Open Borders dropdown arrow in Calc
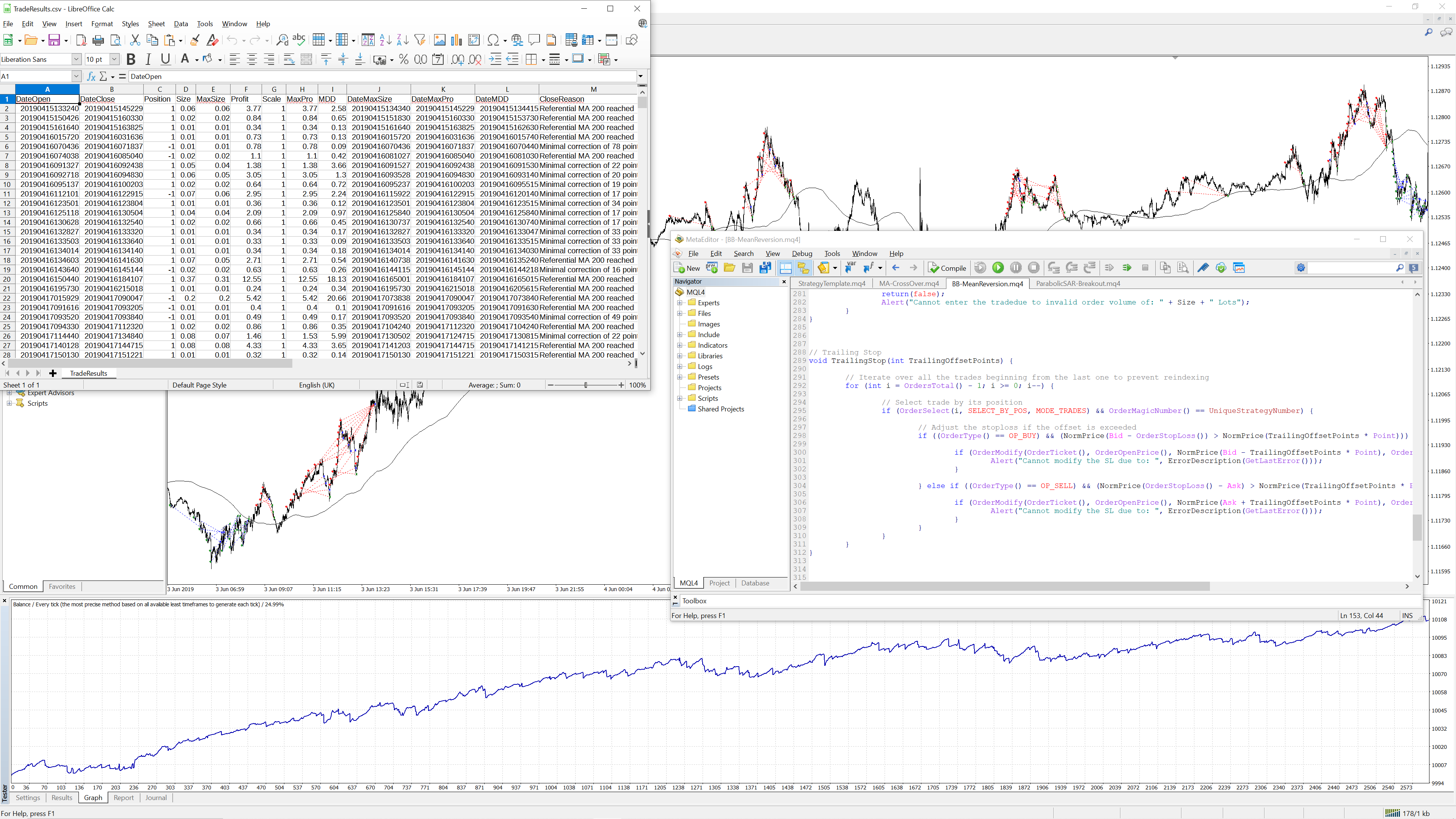Image resolution: width=1456 pixels, height=819 pixels. 543,60
